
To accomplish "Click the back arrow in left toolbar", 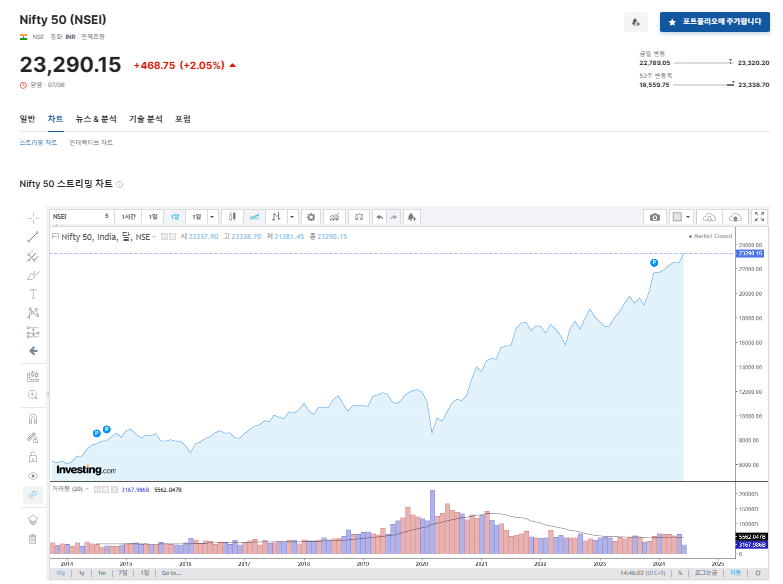I will tap(33, 351).
